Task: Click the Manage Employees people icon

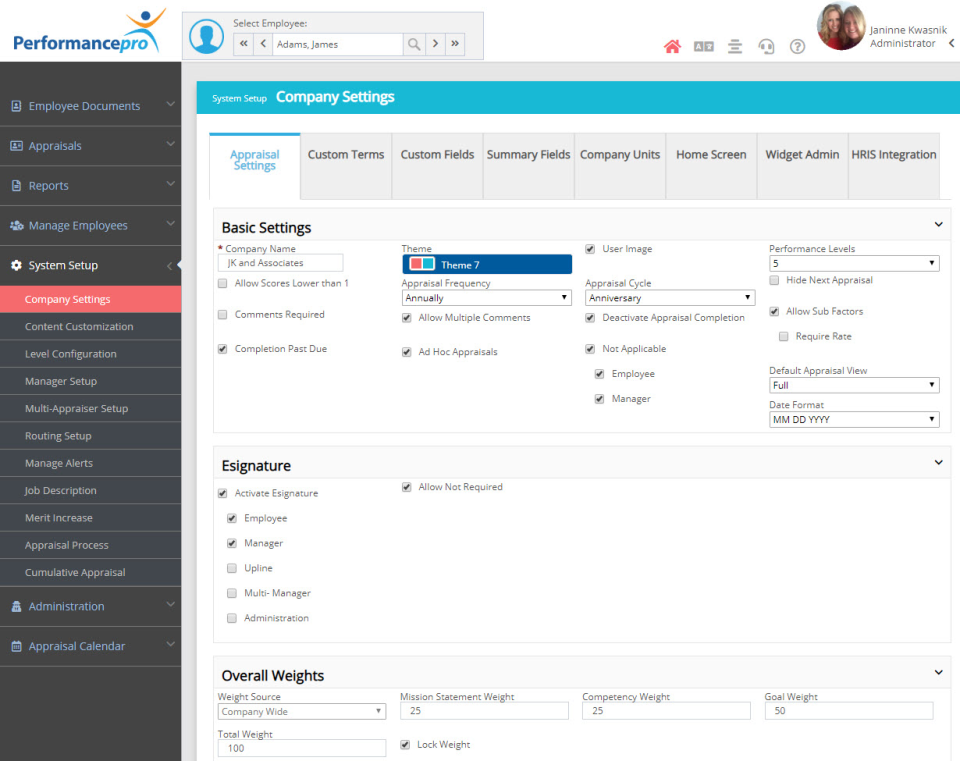Action: pyautogui.click(x=17, y=225)
